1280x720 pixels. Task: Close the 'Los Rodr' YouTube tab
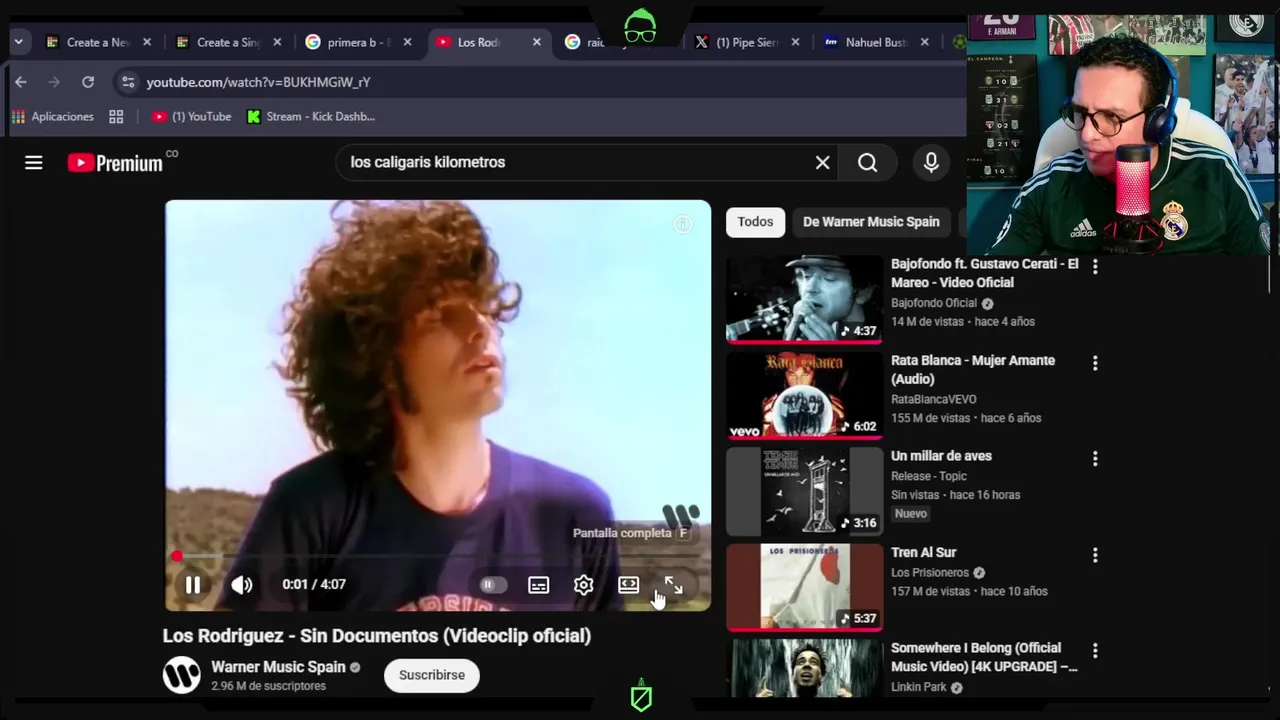tap(537, 42)
